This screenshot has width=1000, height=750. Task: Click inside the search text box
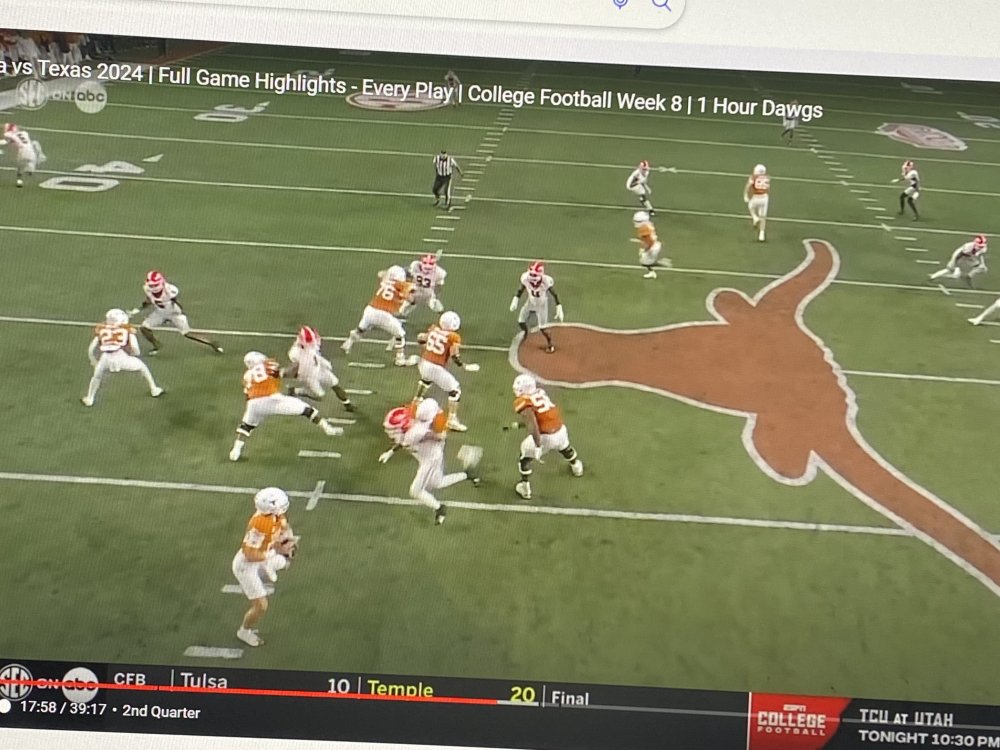click(400, 6)
